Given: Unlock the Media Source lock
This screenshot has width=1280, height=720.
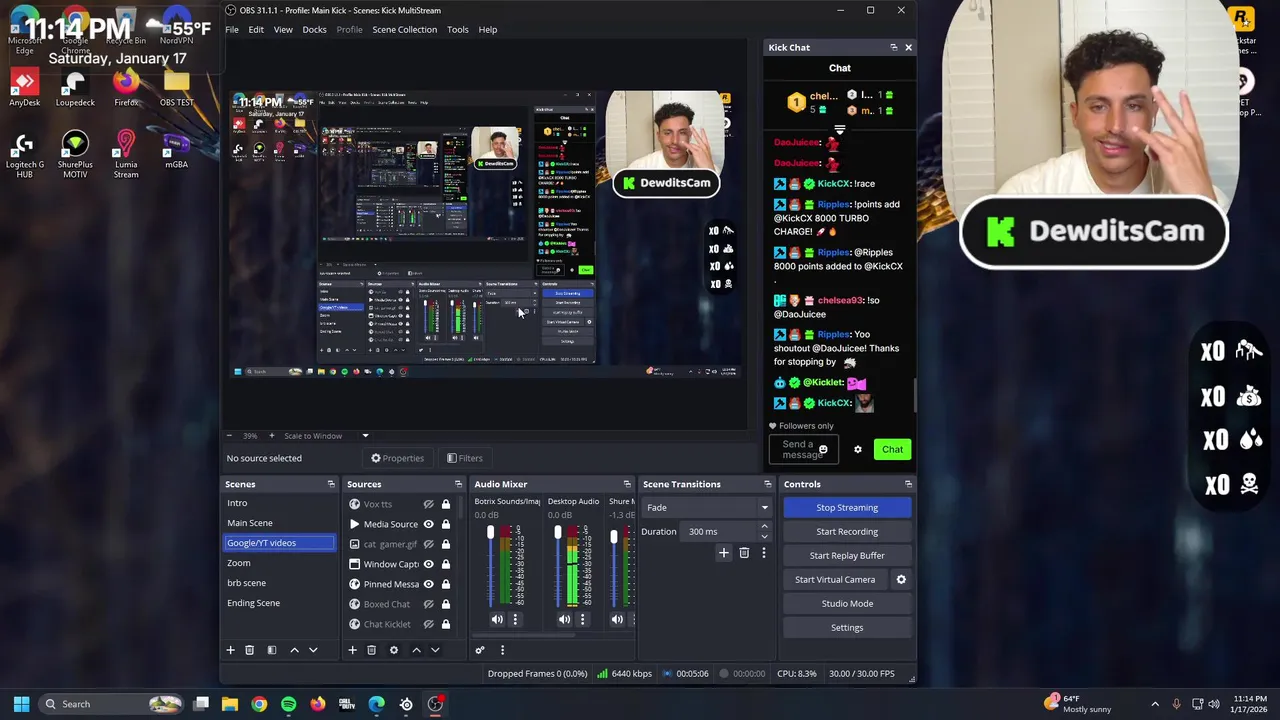Looking at the screenshot, I should (446, 524).
